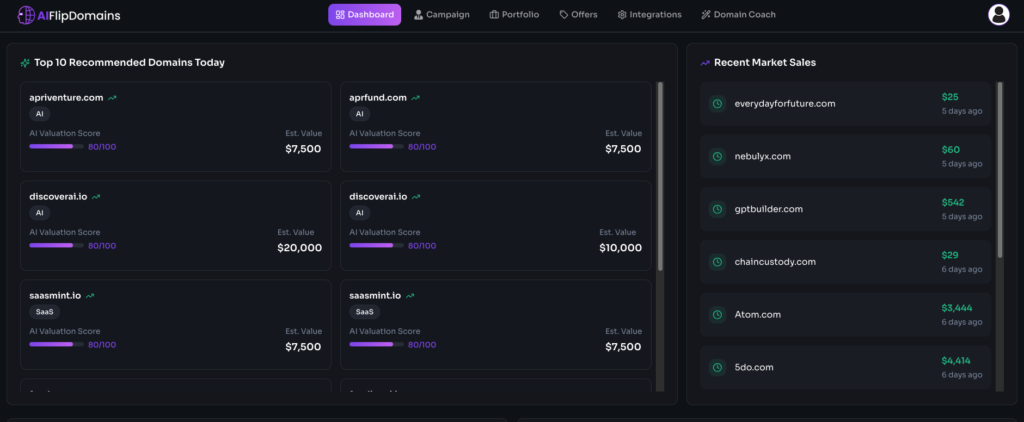This screenshot has width=1024, height=422.
Task: Click trending arrow on the $20,000 discoverai.io card
Action: [x=96, y=197]
